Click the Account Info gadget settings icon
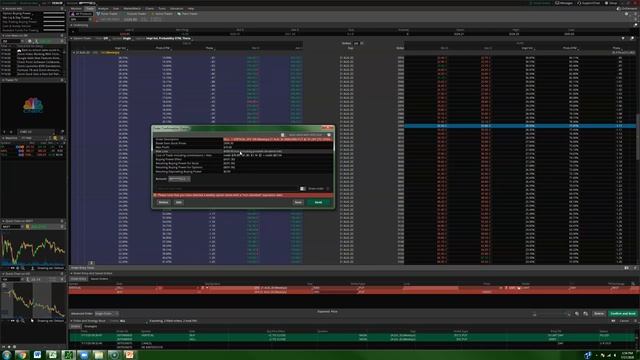The image size is (640, 360). pyautogui.click(x=62, y=9)
